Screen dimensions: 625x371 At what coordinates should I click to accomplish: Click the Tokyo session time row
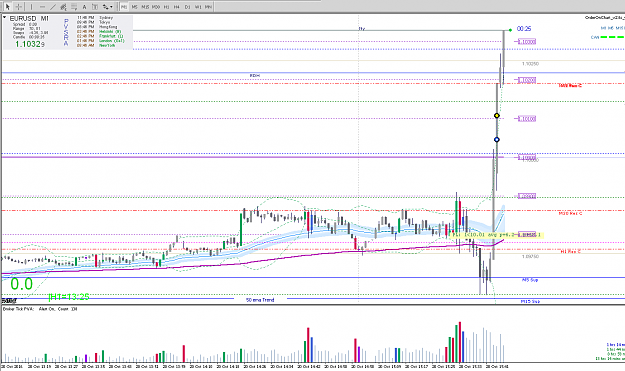[94, 22]
